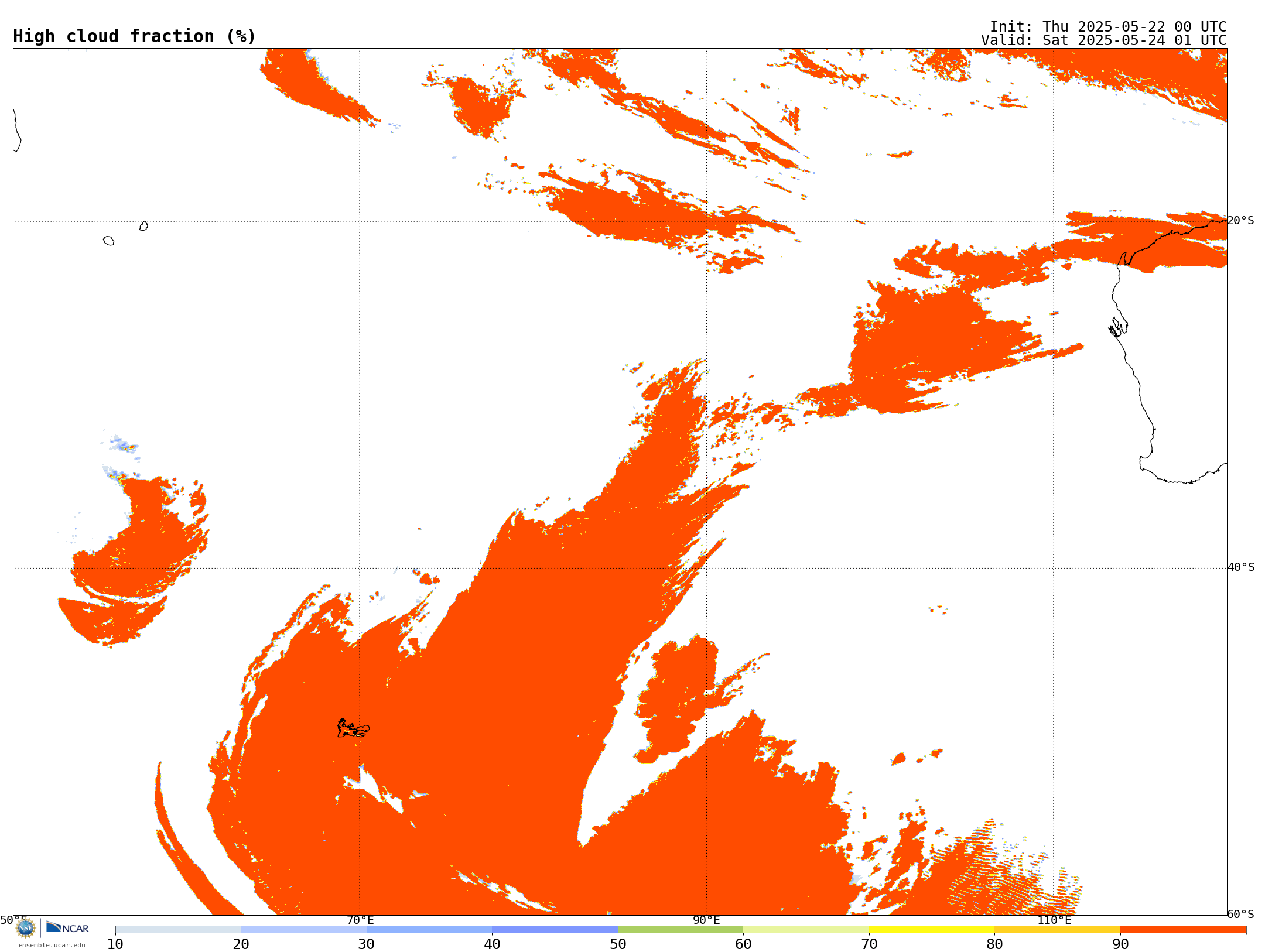Click the '70°E' longitude label
This screenshot has height=952, width=1265.
tap(360, 920)
